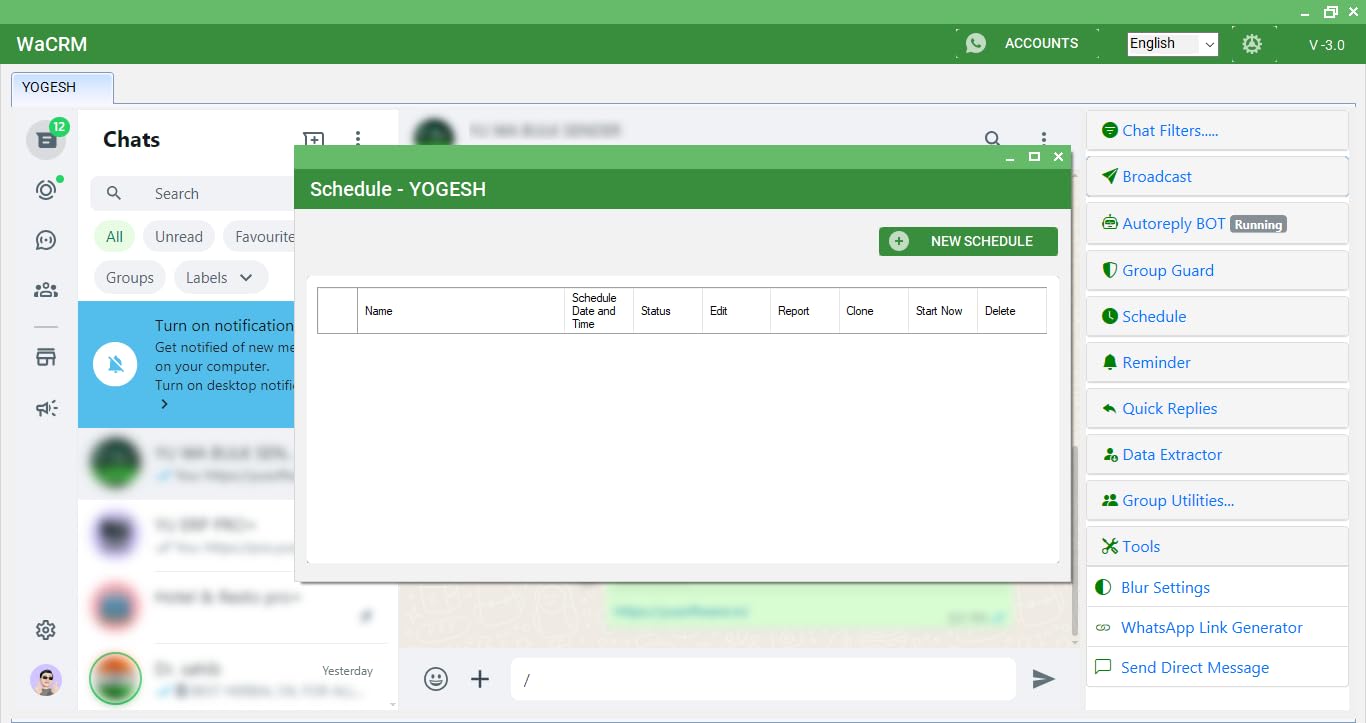Viewport: 1366px width, 723px height.
Task: Click the Status column header
Action: coord(668,311)
